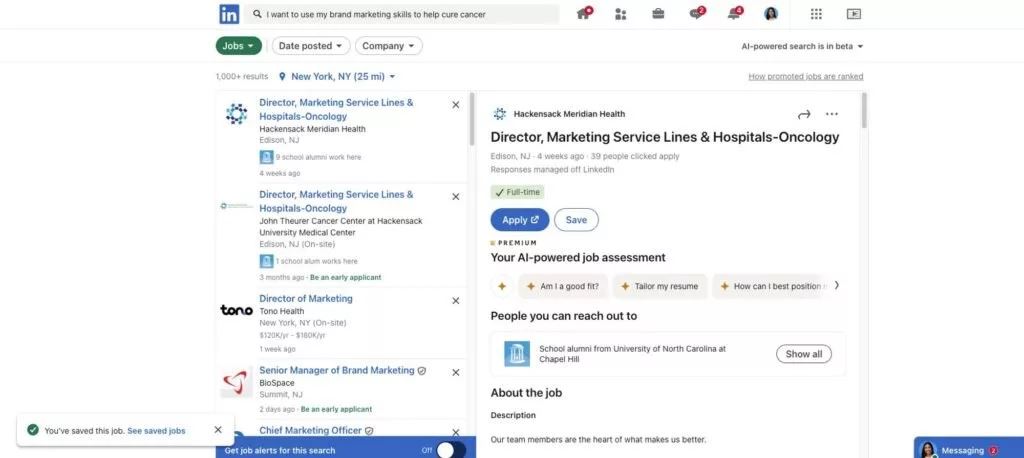Open the Learning video icon
The image size is (1024, 458).
pos(854,14)
